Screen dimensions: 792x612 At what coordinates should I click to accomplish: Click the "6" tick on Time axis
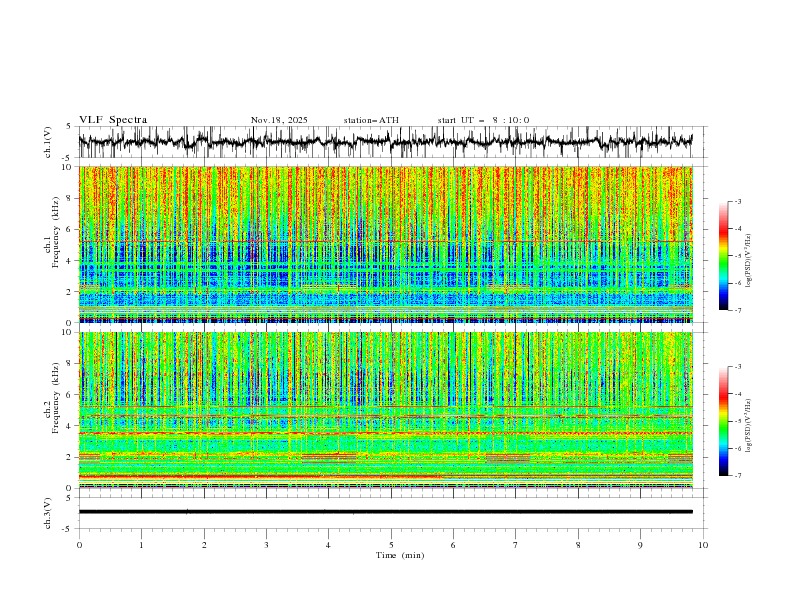click(453, 545)
